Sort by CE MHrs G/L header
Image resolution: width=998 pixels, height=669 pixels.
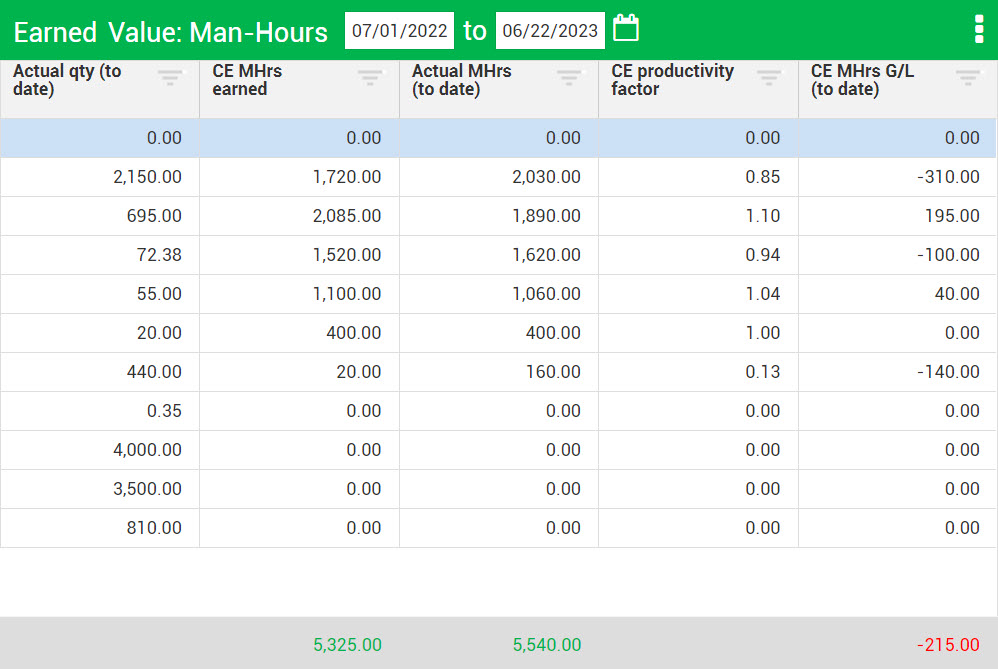click(x=862, y=80)
